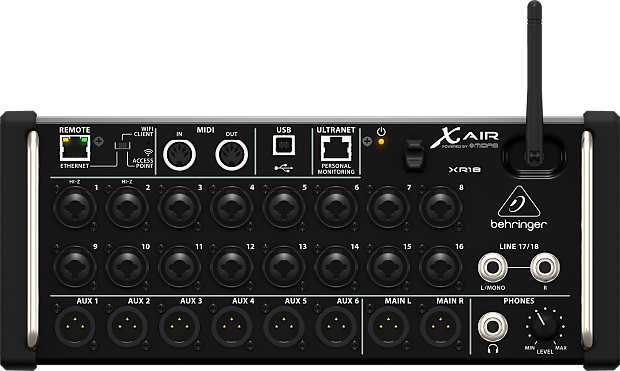This screenshot has height=371, width=620.
Task: Click the Remote Ethernet port
Action: [75, 148]
